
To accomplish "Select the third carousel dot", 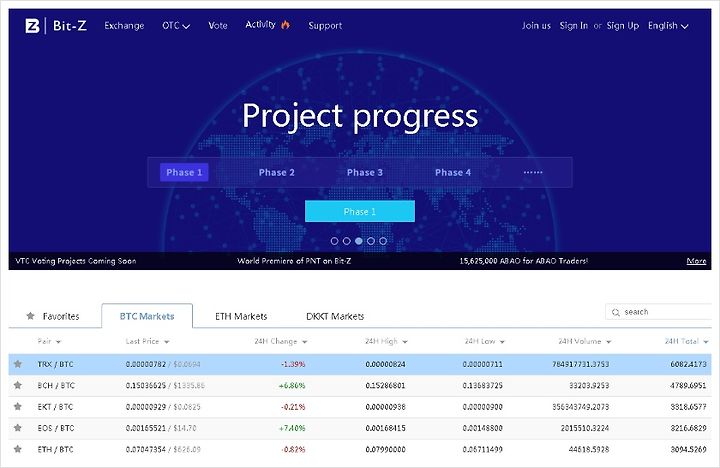I will tap(359, 241).
